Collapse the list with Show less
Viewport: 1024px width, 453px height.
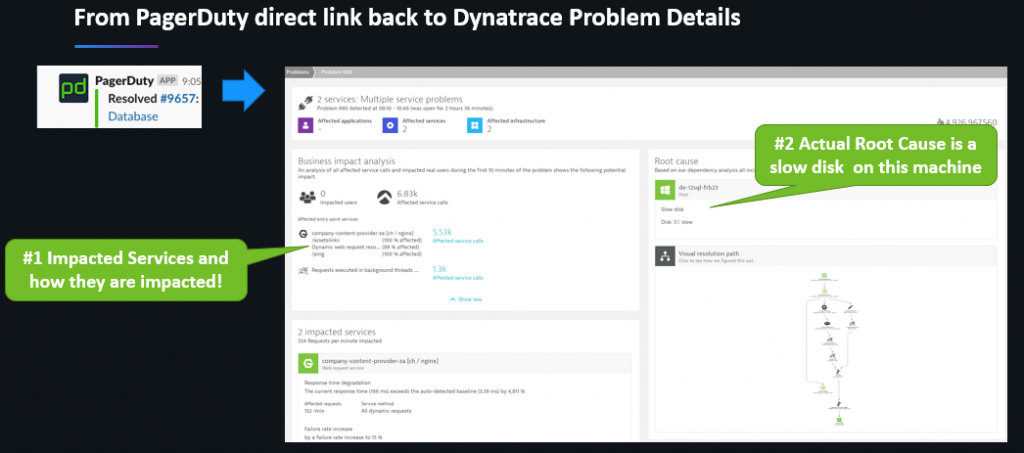[466, 299]
